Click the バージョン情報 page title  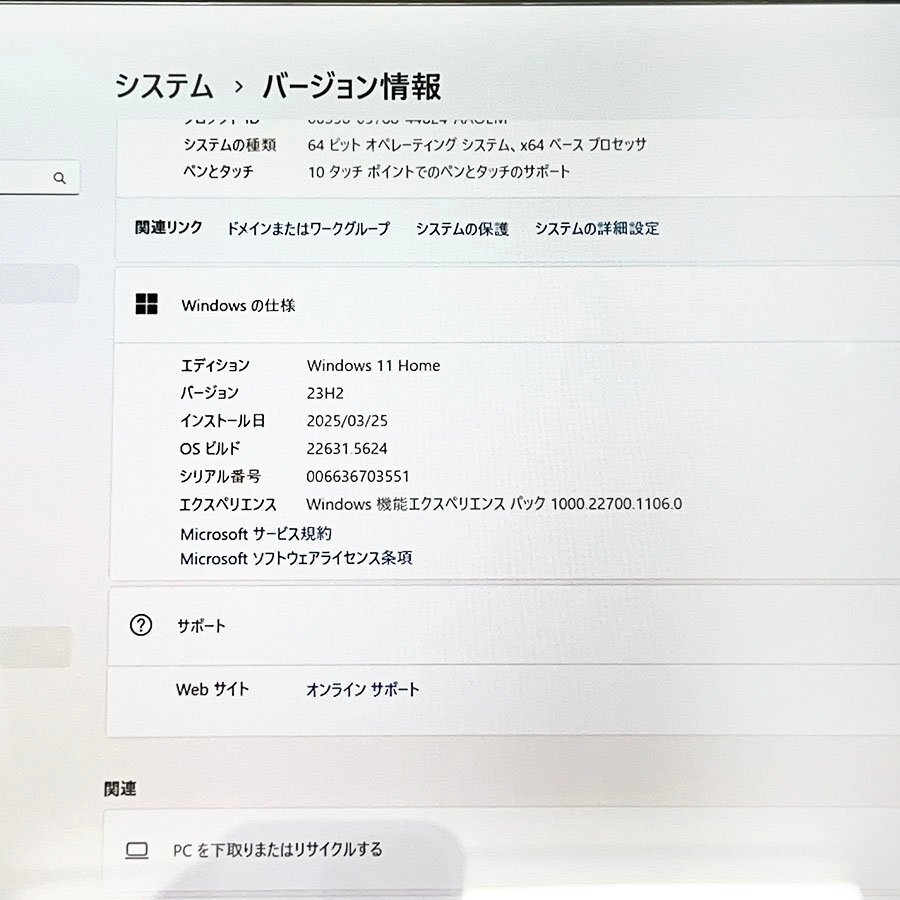coord(352,87)
